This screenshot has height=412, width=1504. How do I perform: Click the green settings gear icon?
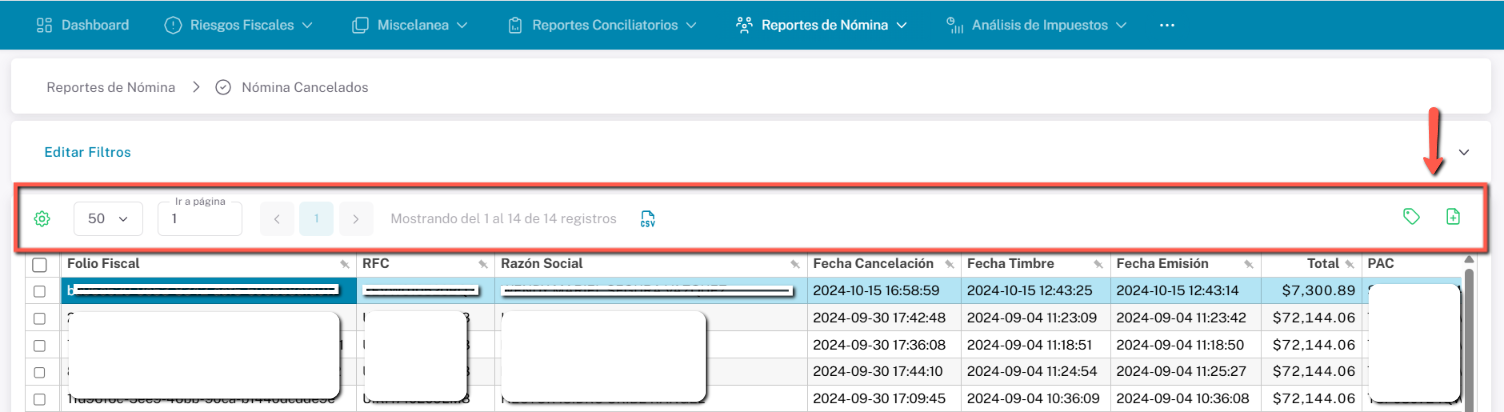[42, 219]
